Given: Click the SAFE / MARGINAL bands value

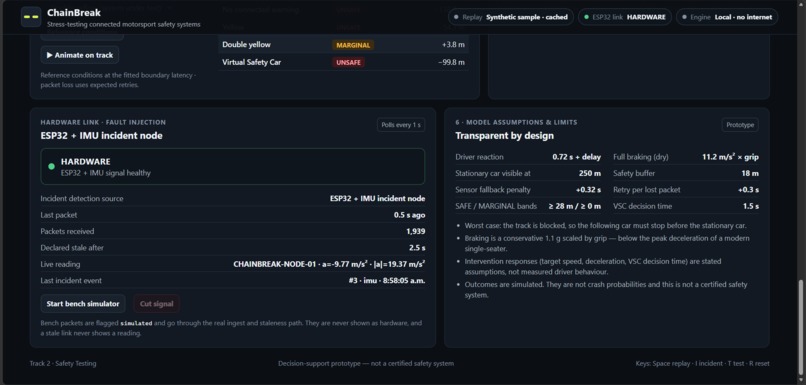Looking at the screenshot, I should pyautogui.click(x=574, y=206).
